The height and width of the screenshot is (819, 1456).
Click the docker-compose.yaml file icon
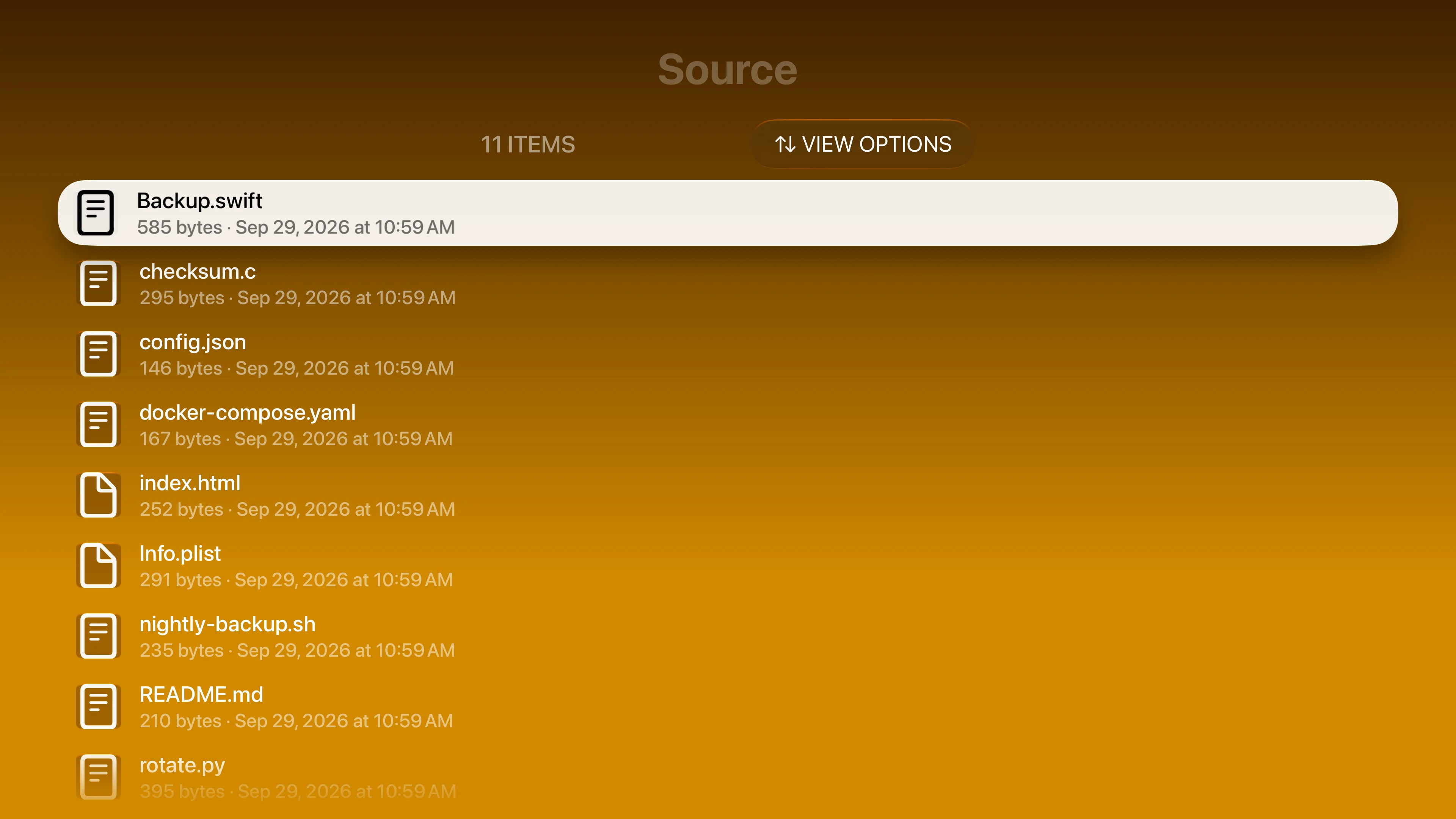(x=98, y=425)
